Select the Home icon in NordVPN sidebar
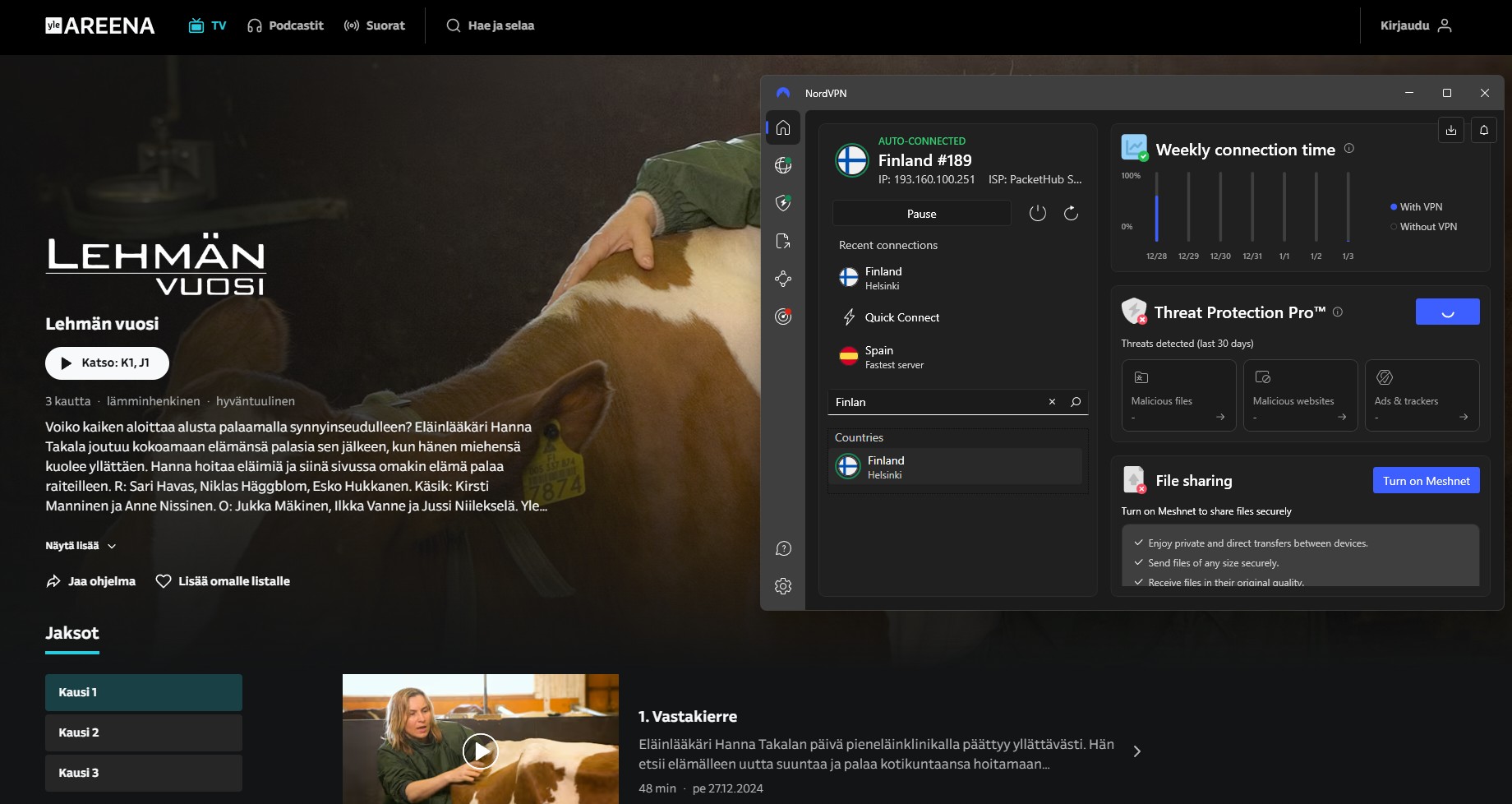 click(783, 127)
